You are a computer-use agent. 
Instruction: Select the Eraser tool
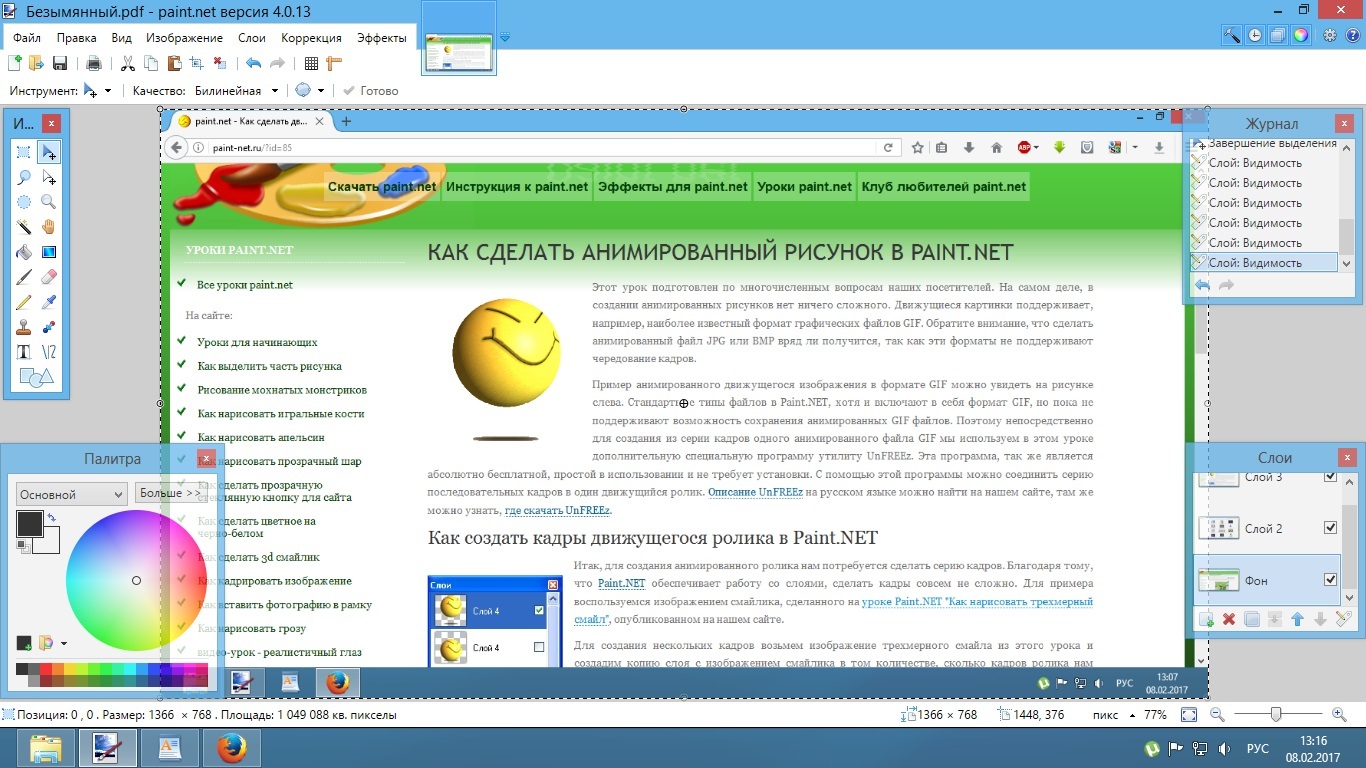click(48, 277)
